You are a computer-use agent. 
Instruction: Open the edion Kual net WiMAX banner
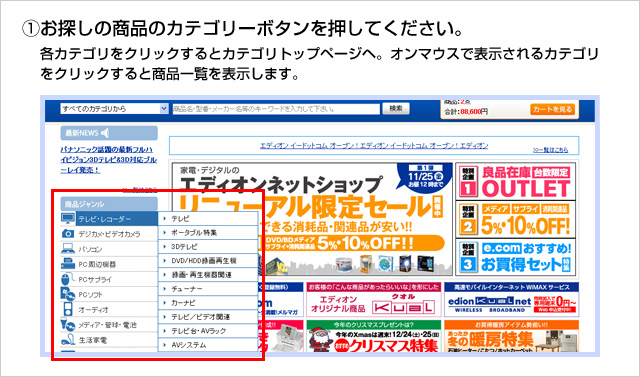[x=511, y=299]
